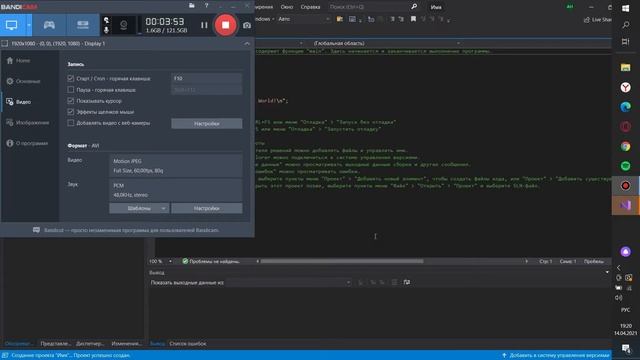
Task: Open the Справка menu in Visual Studio
Action: [x=310, y=7]
